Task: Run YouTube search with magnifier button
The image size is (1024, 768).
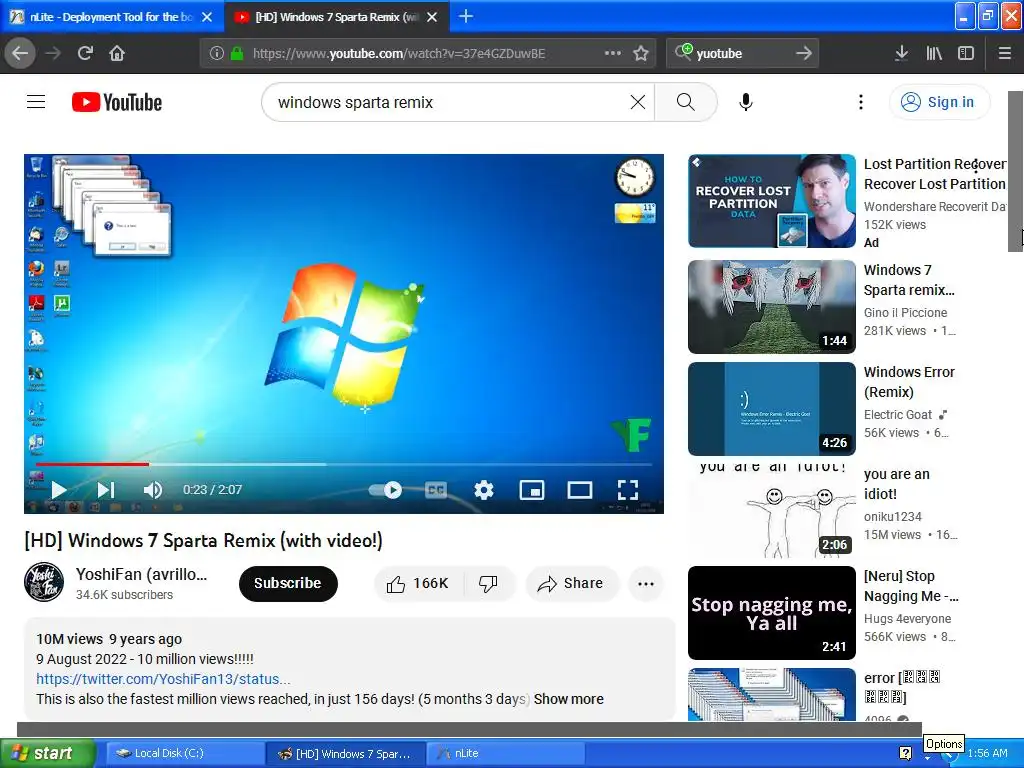Action: point(686,102)
